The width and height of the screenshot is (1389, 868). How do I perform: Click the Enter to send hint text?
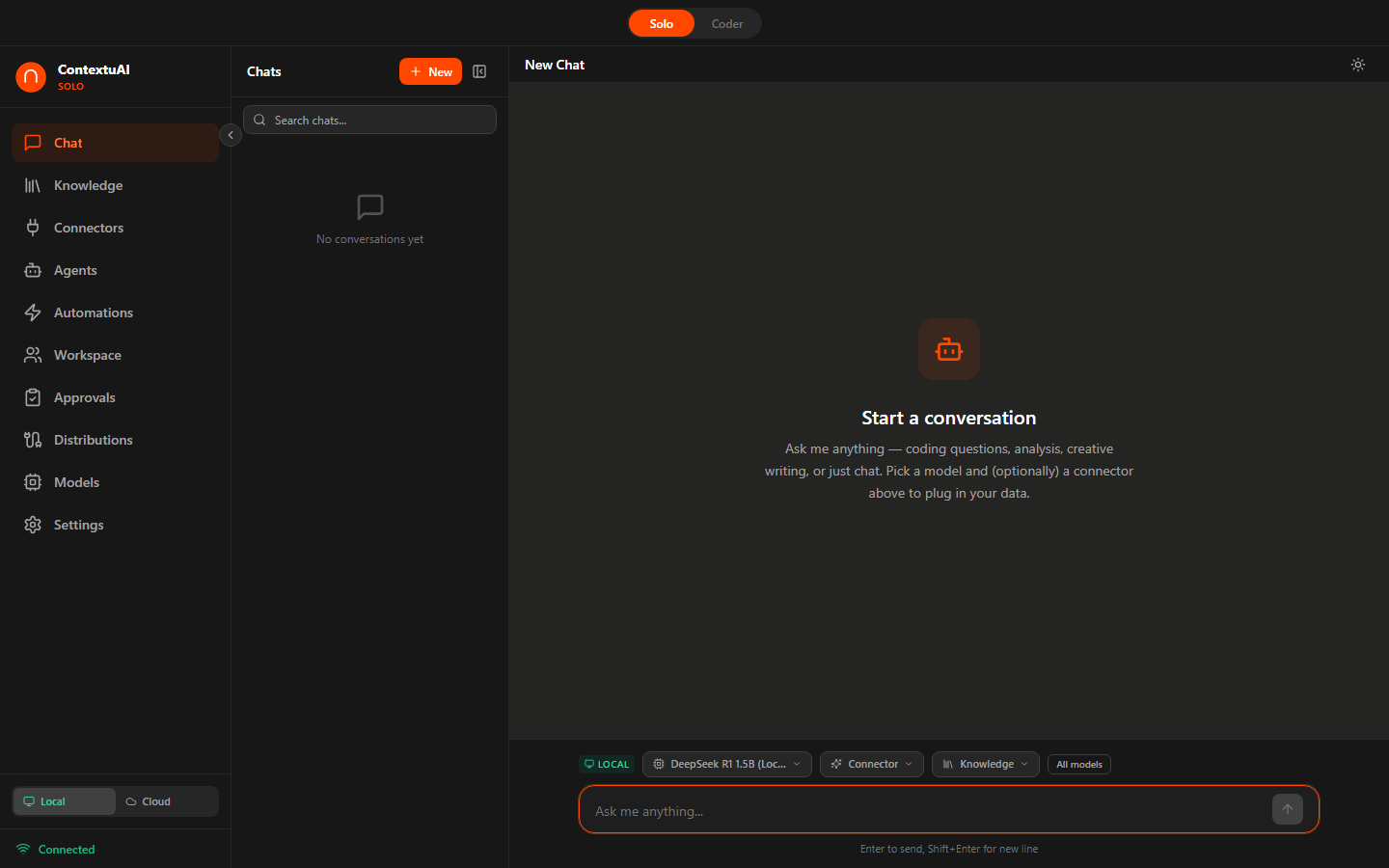click(949, 849)
